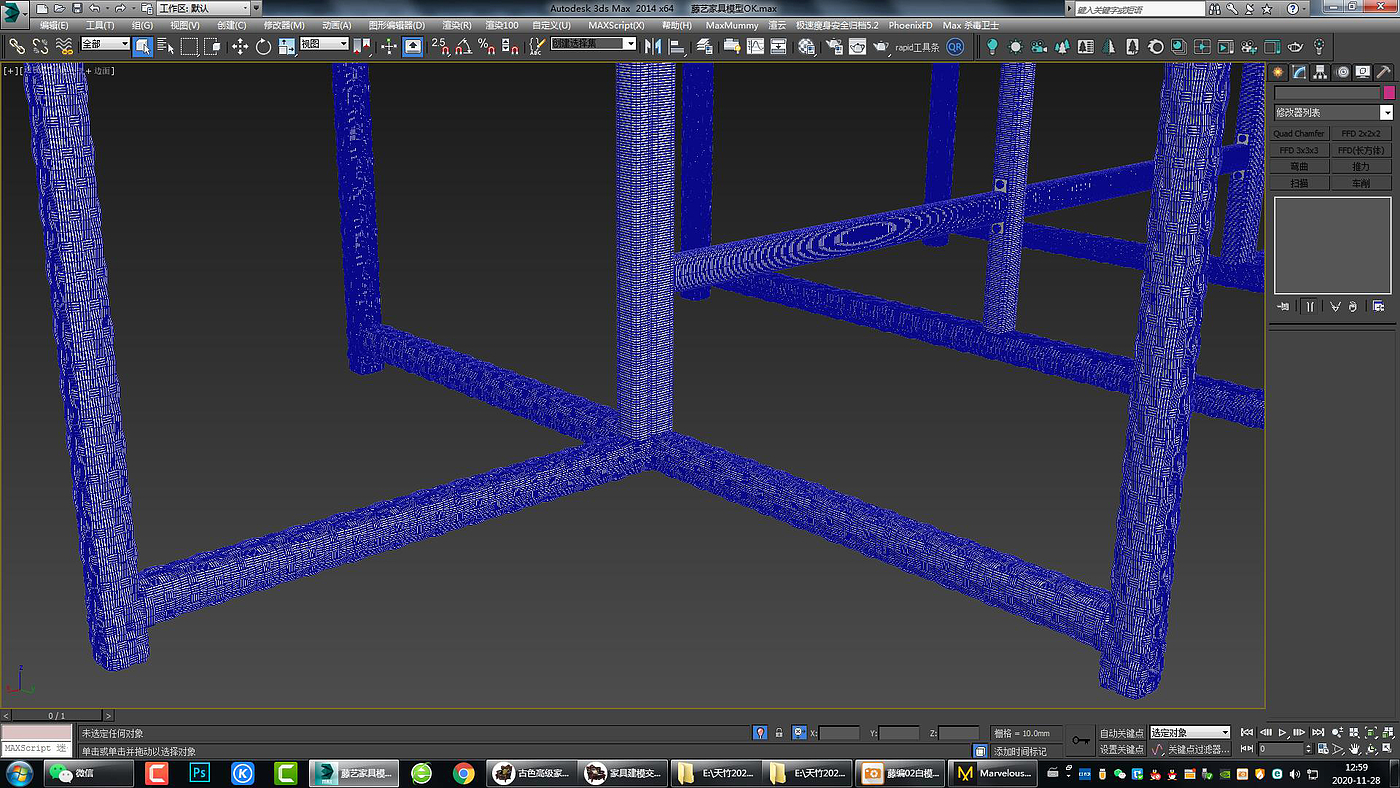This screenshot has height=788, width=1400.
Task: Open the 编辑(E) menu
Action: pos(54,25)
